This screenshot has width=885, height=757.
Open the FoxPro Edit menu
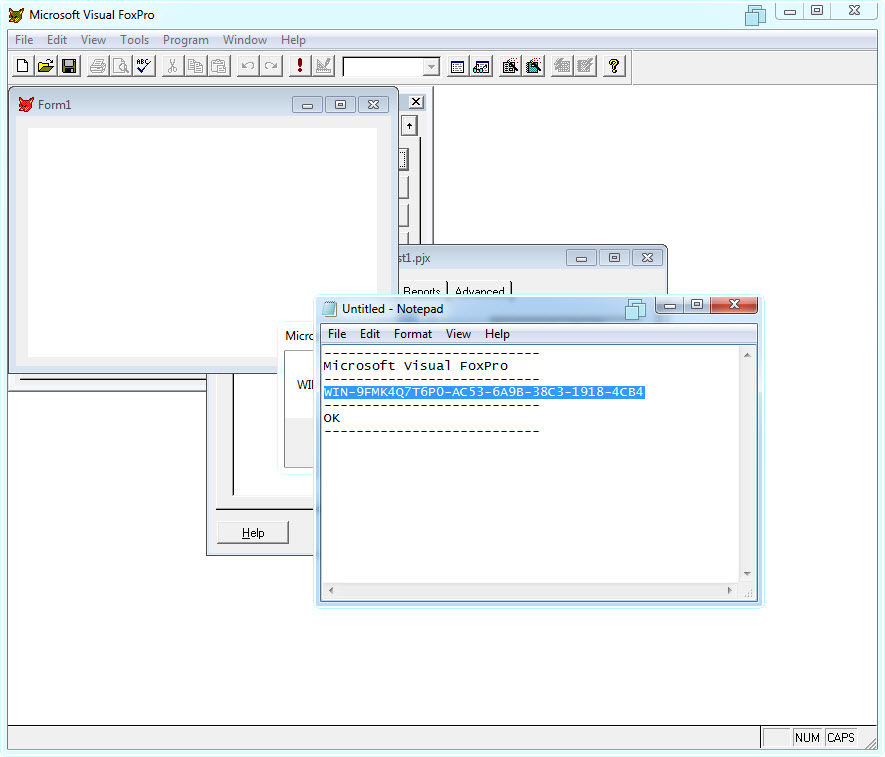(x=57, y=40)
